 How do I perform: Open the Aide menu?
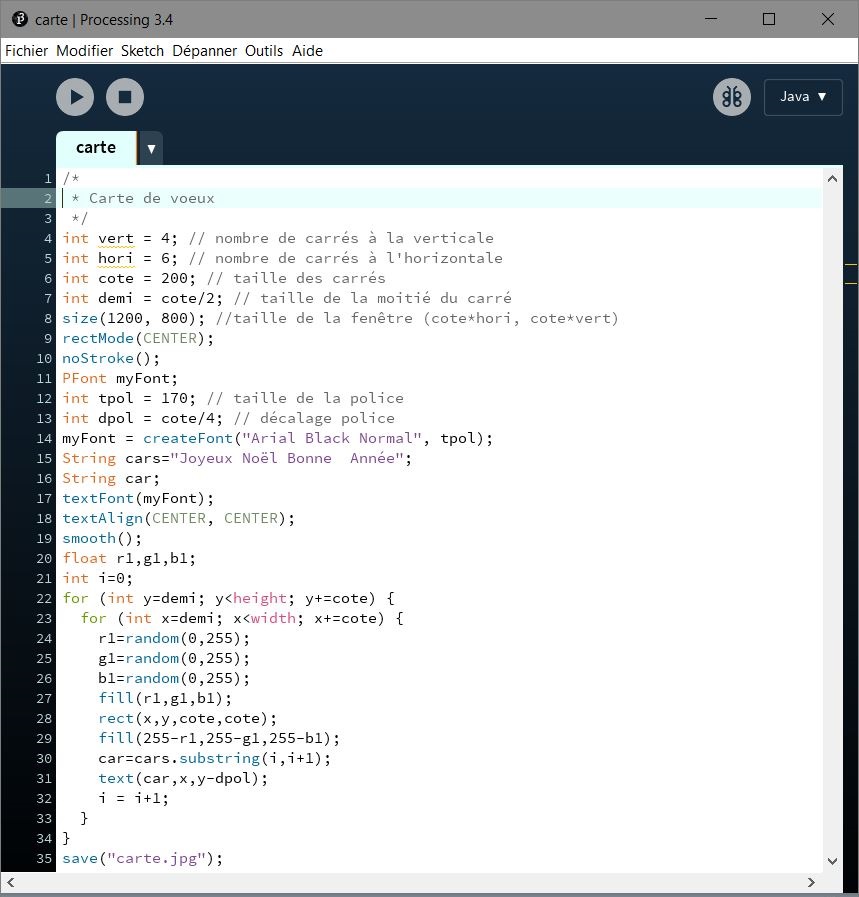point(307,51)
